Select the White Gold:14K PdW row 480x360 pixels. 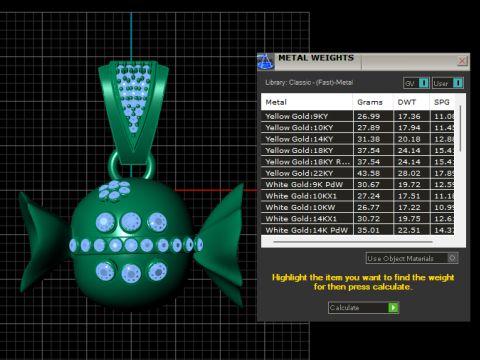click(x=357, y=230)
